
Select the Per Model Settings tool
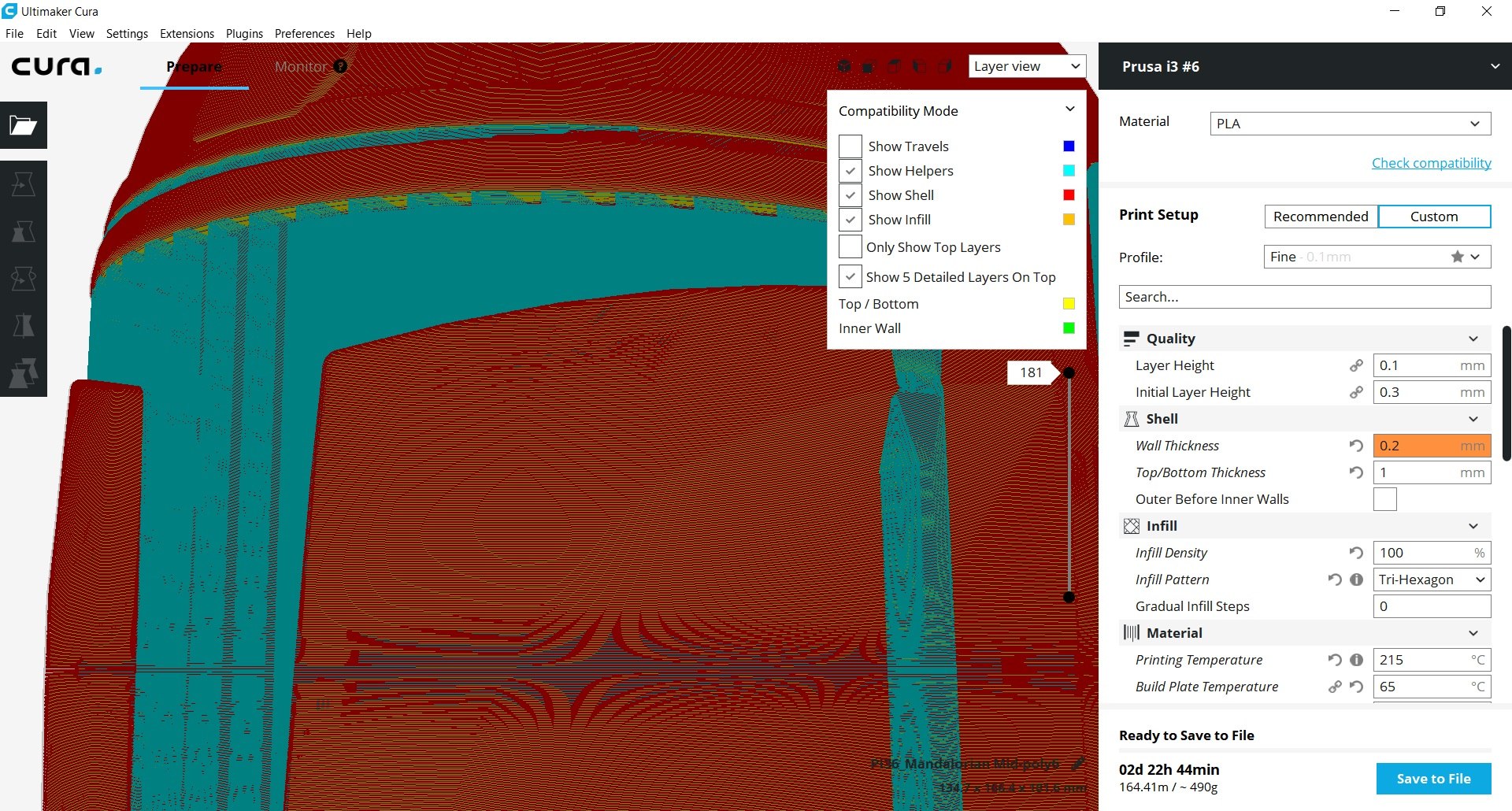(x=24, y=373)
